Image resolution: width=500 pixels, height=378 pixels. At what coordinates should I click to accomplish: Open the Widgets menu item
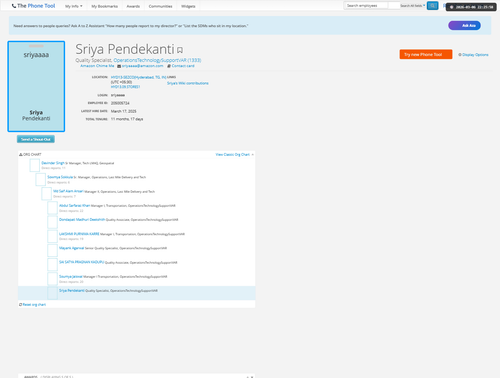188,6
